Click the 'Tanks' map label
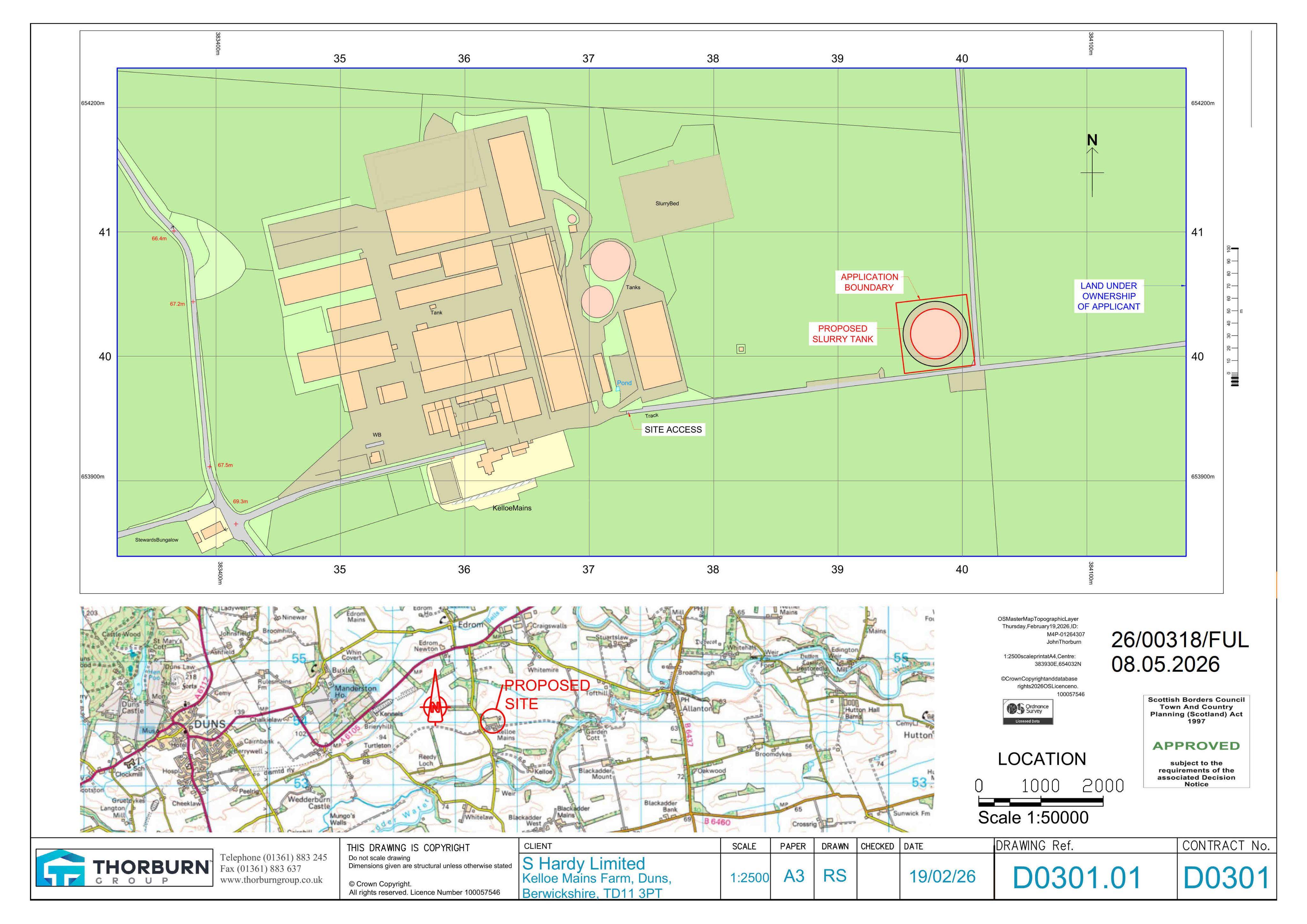Viewport: 1307px width, 924px height. (x=633, y=287)
